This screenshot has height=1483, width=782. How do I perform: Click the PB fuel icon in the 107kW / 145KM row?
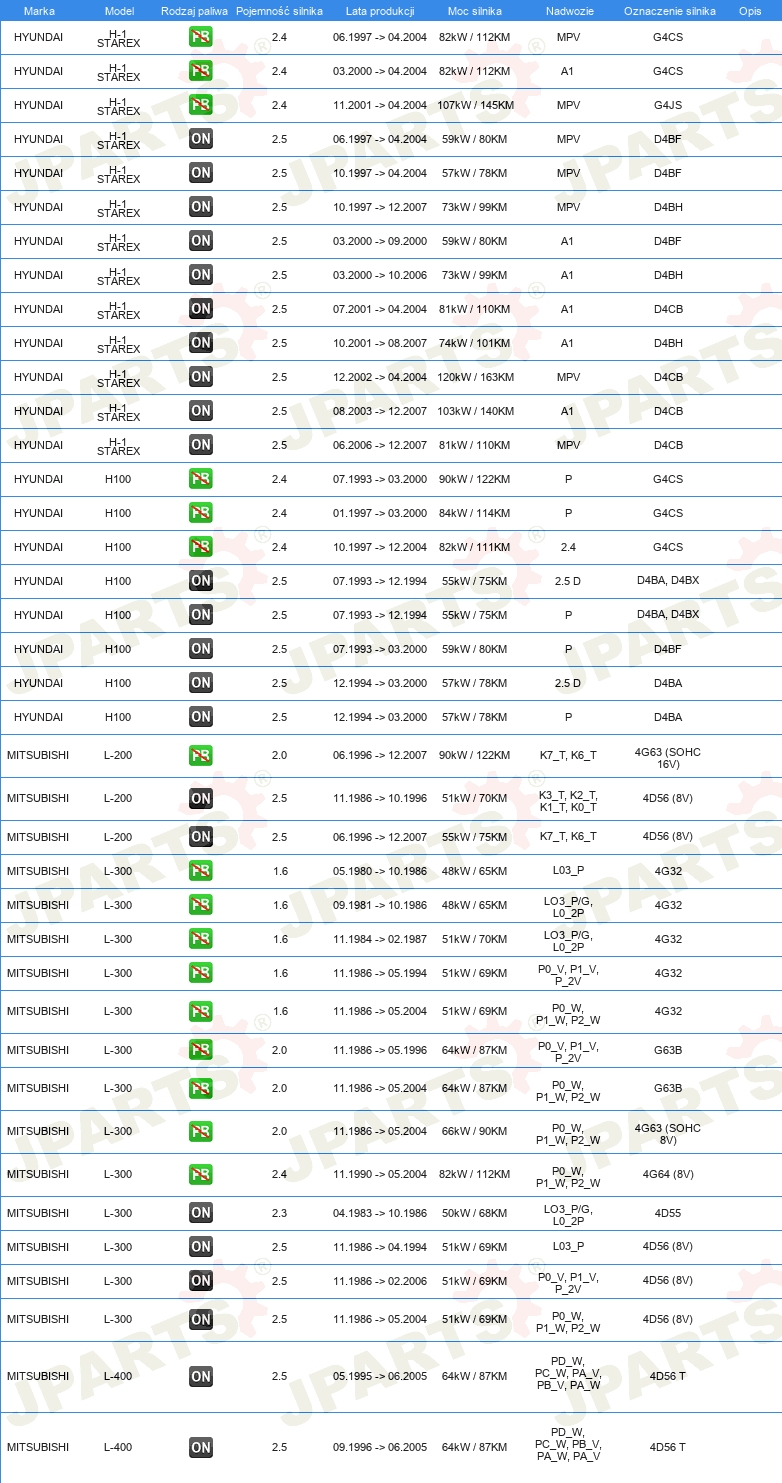(201, 105)
